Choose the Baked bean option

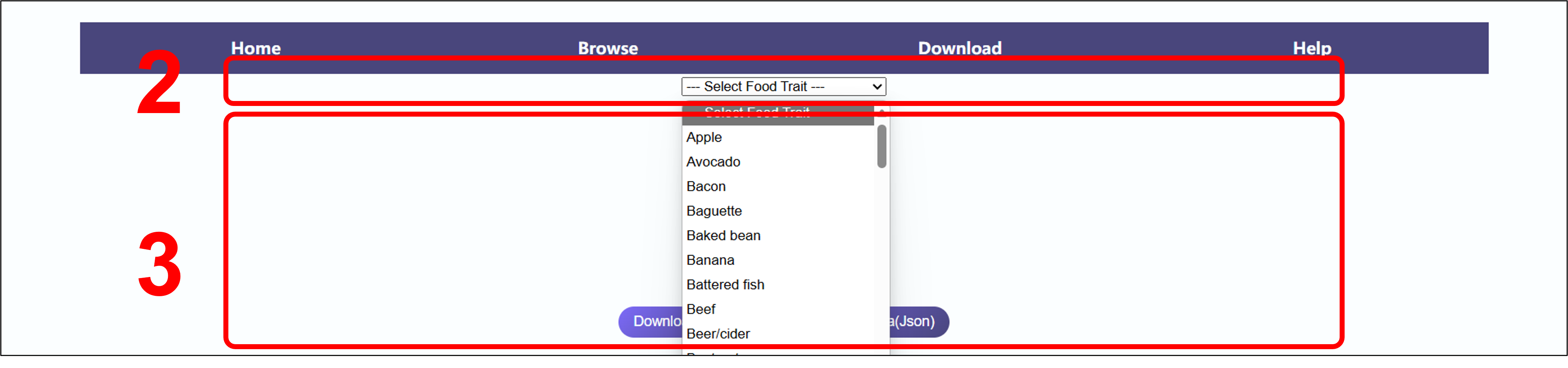723,235
